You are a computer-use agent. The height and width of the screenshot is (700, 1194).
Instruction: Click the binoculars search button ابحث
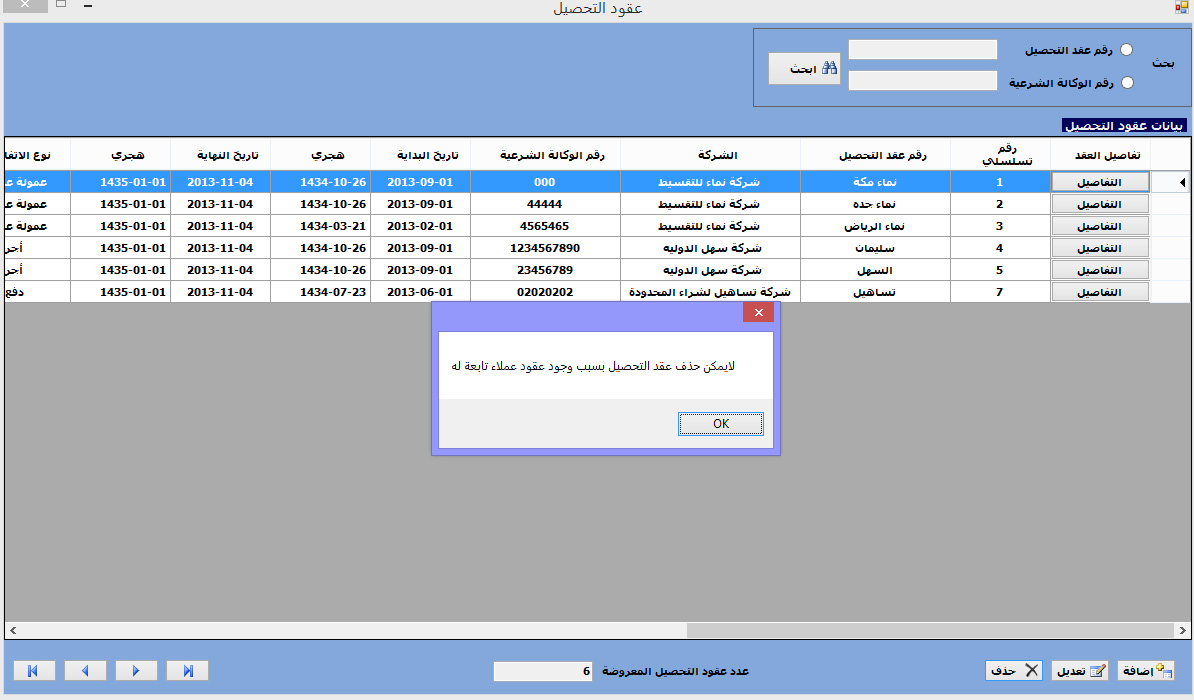point(804,69)
